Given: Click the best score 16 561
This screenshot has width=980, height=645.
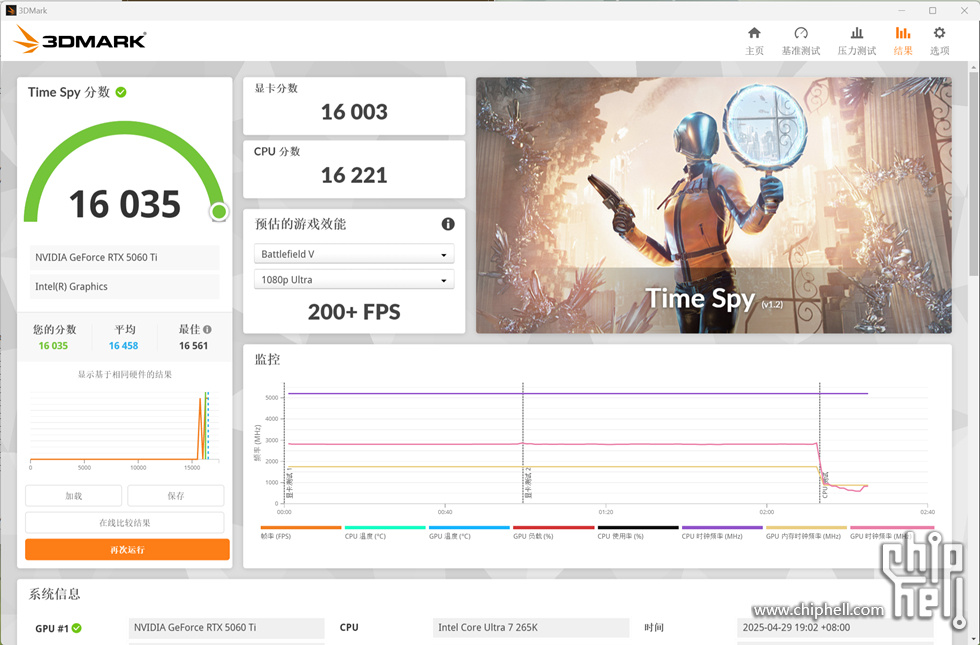Looking at the screenshot, I should [x=193, y=346].
